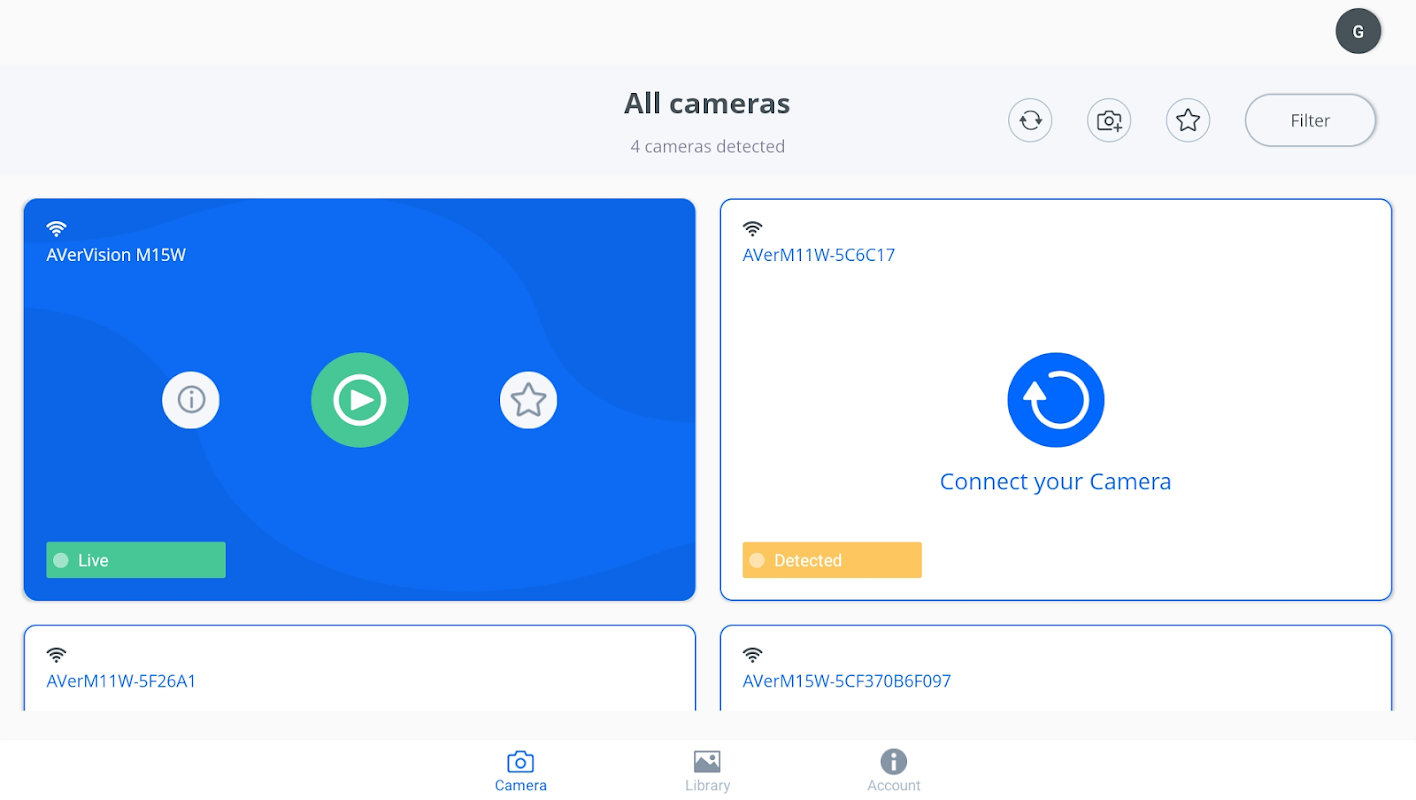The height and width of the screenshot is (800, 1416).
Task: Open the Filter options
Action: pos(1310,121)
